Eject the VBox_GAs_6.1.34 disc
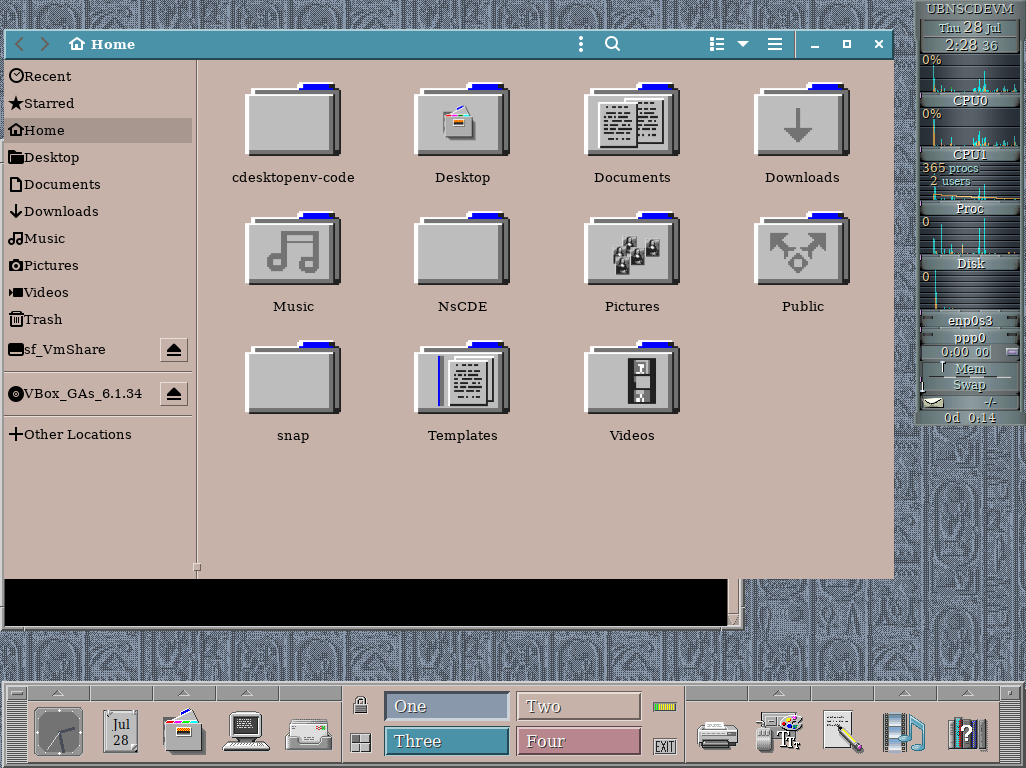The image size is (1026, 768). point(174,394)
